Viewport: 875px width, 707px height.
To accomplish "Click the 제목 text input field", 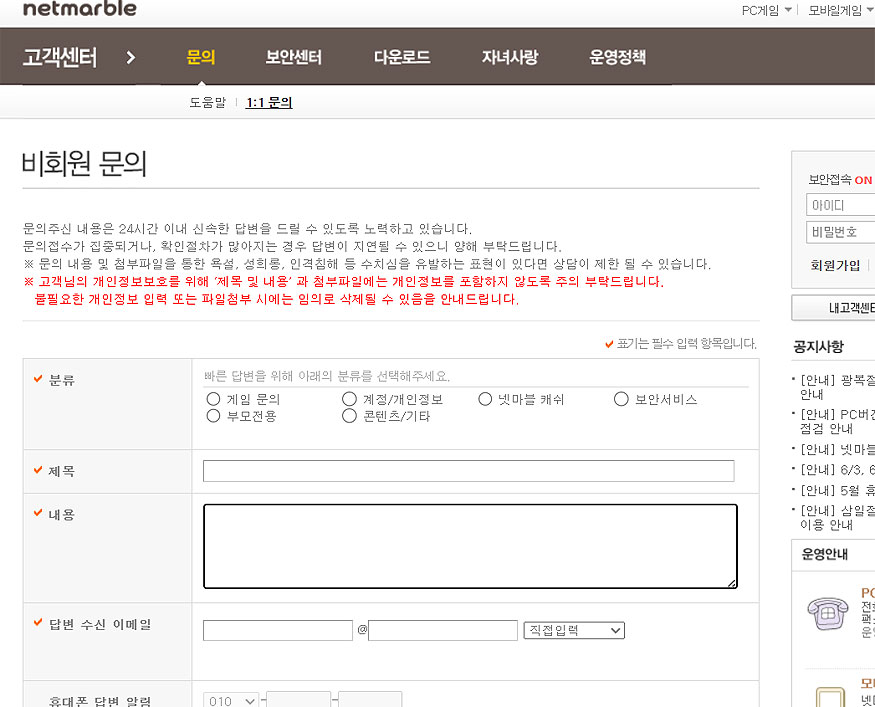I will click(468, 471).
